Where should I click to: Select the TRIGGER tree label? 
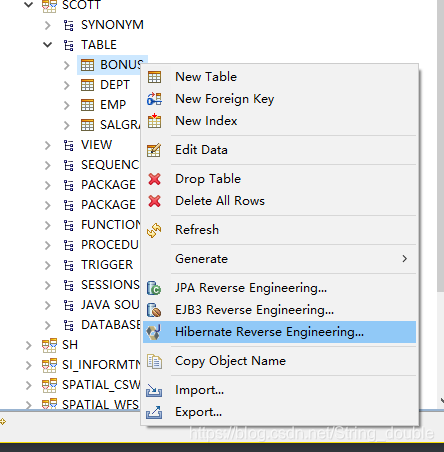(107, 265)
